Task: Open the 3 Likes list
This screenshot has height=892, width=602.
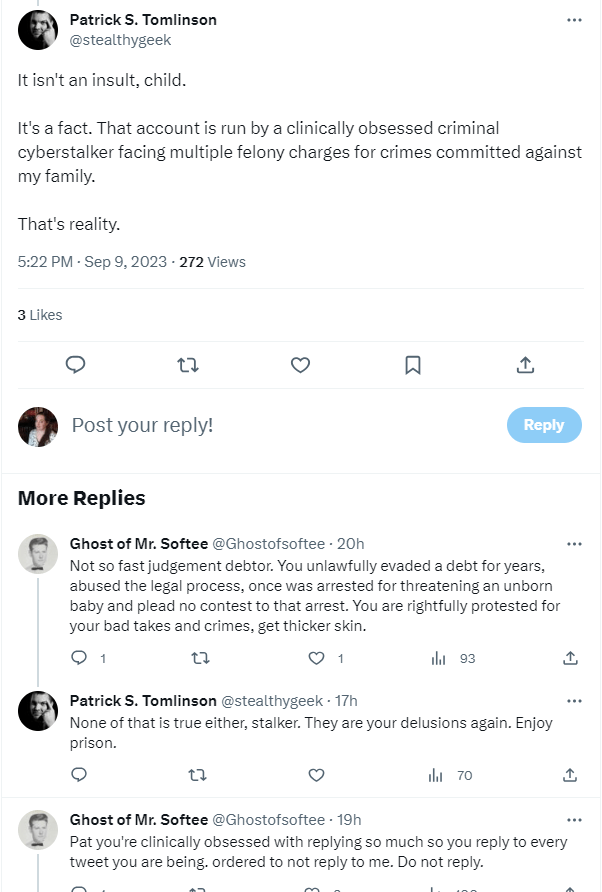Action: 40,315
